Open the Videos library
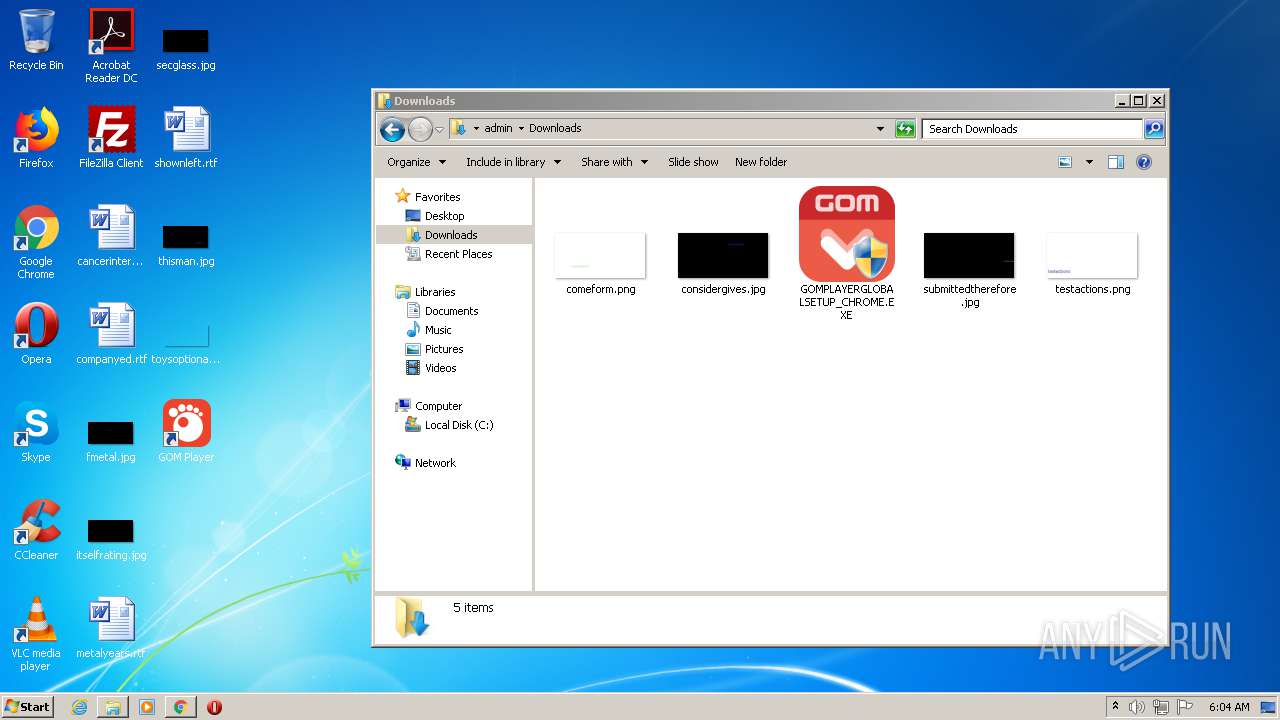Image resolution: width=1280 pixels, height=720 pixels. tap(440, 368)
